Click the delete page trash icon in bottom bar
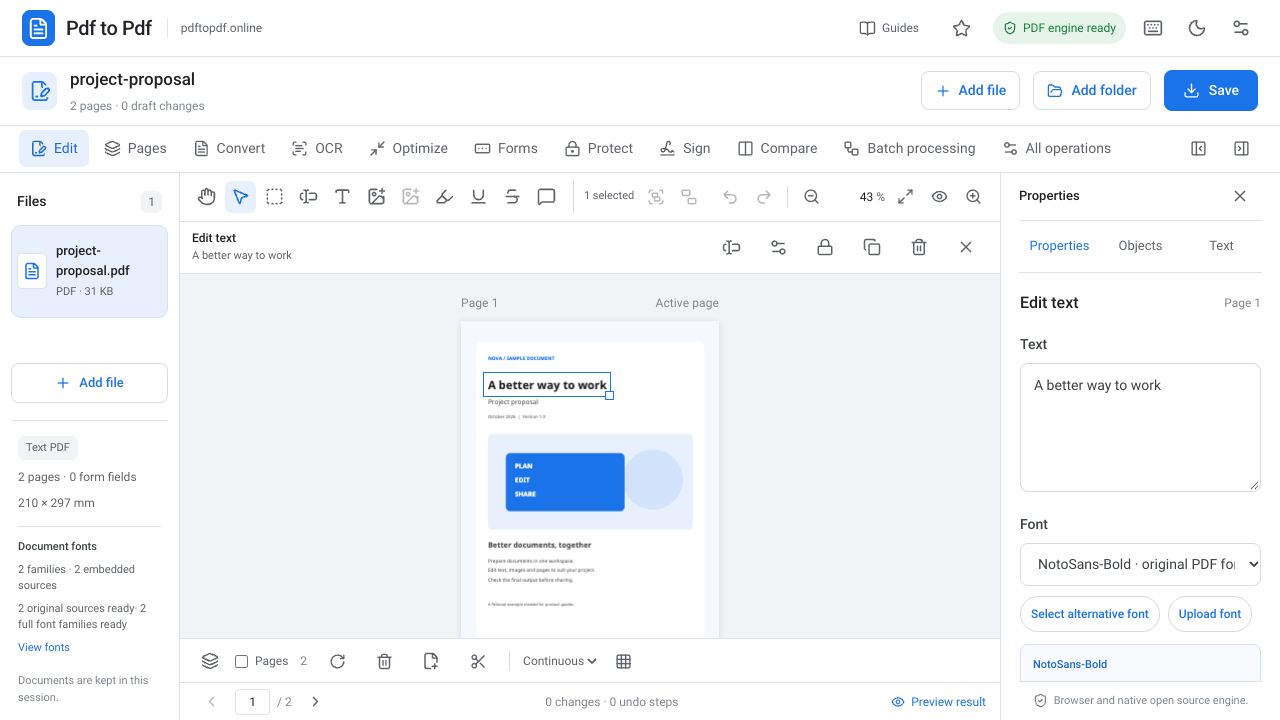The height and width of the screenshot is (720, 1280). point(384,661)
